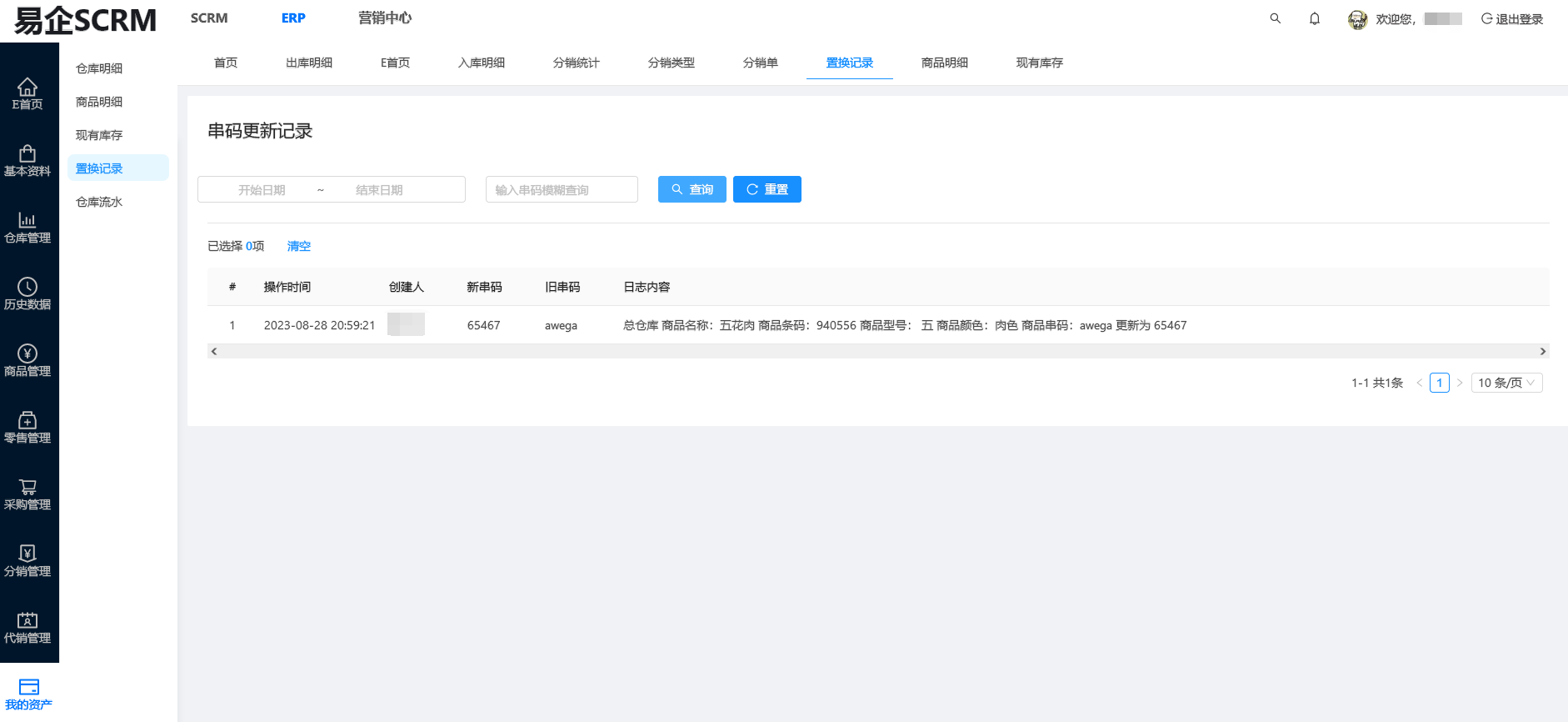Open 采购管理 sidebar section
1568x722 pixels.
[x=27, y=494]
